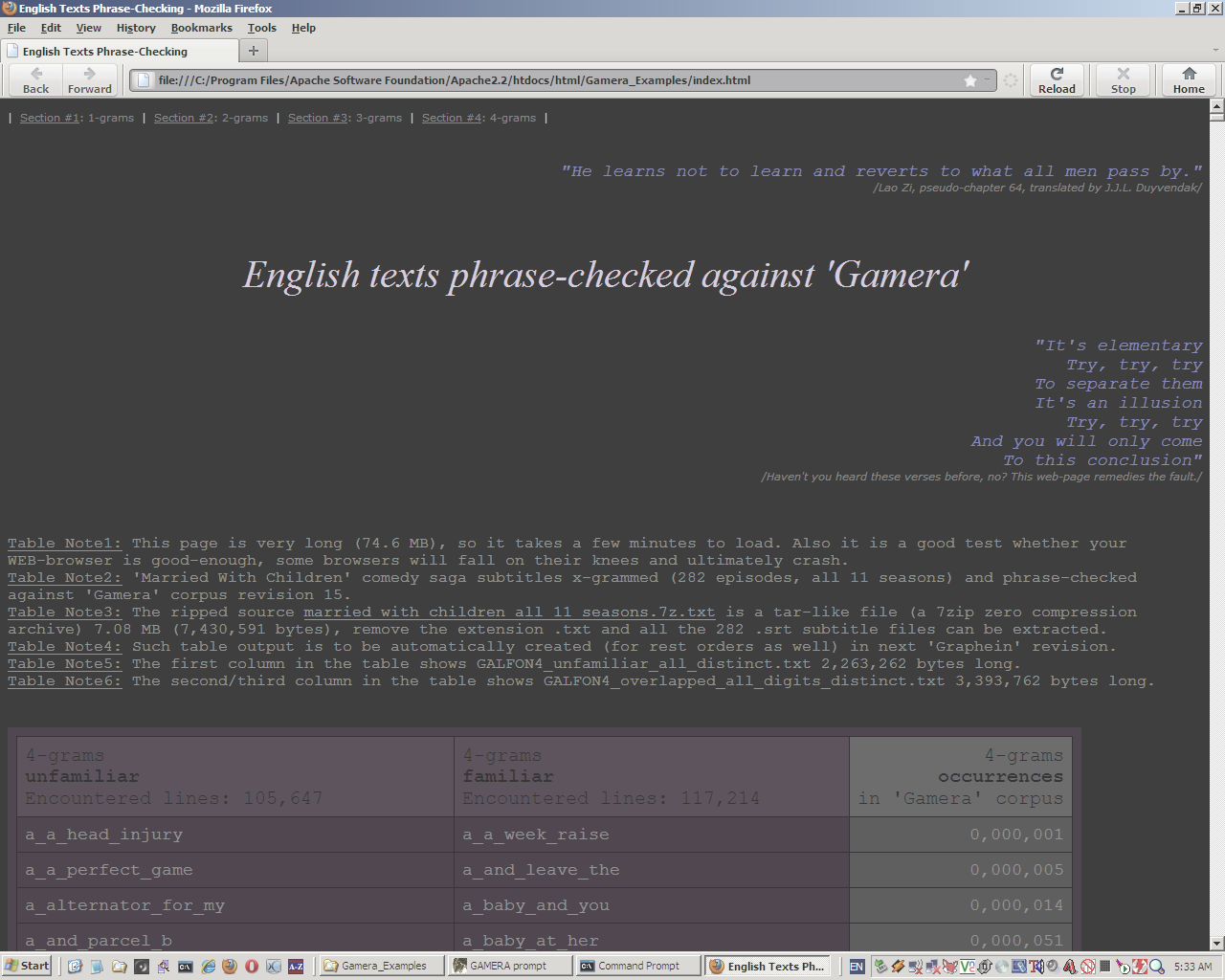Click the a_baby_and_you table cell
Image resolution: width=1225 pixels, height=980 pixels.
coord(652,905)
